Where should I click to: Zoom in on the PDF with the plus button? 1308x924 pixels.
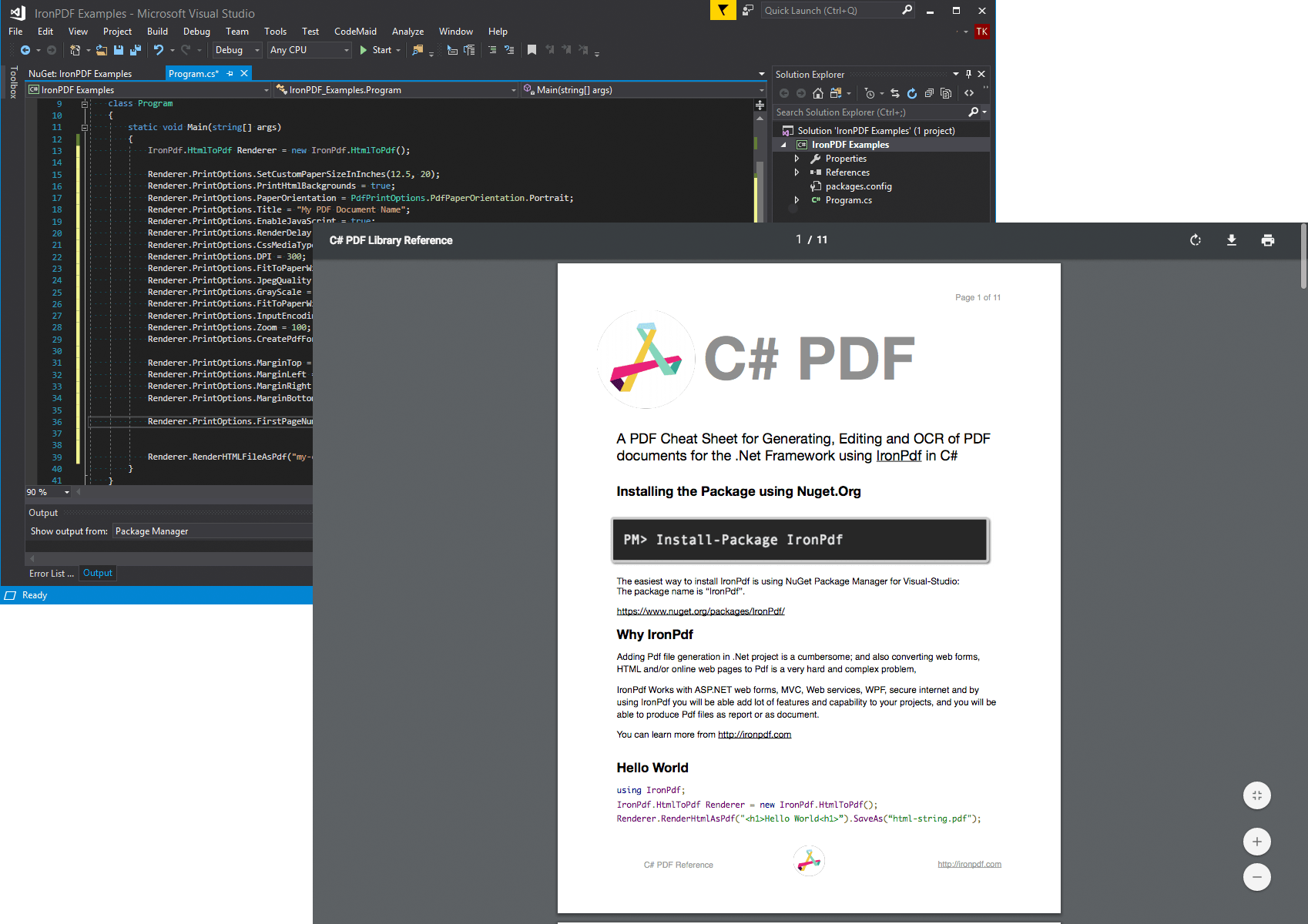[1256, 842]
